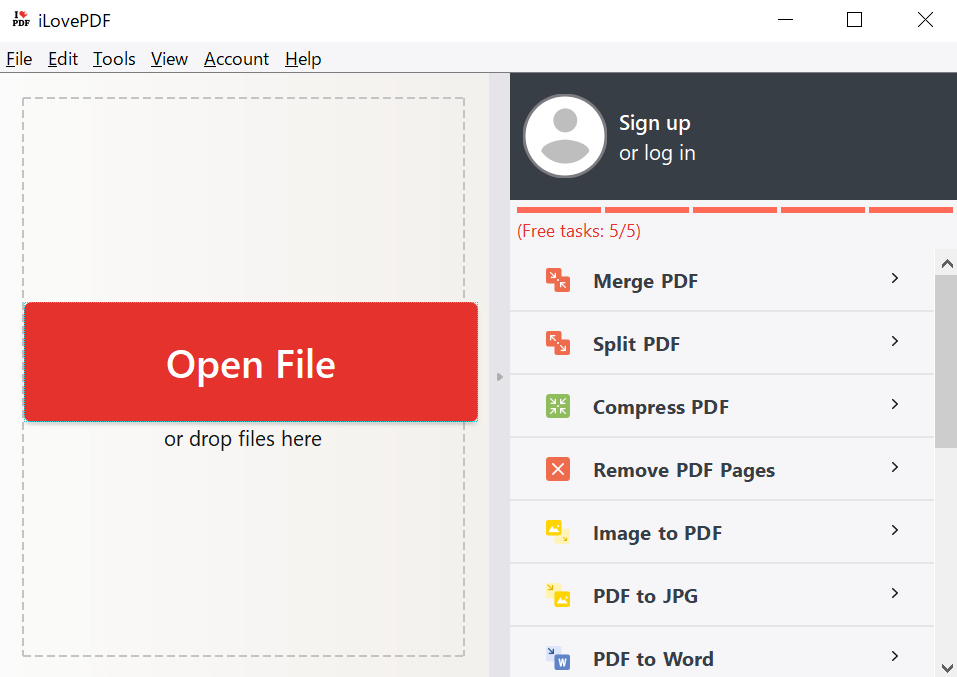
Task: Click the scrollbar down arrow in tools list
Action: (946, 666)
